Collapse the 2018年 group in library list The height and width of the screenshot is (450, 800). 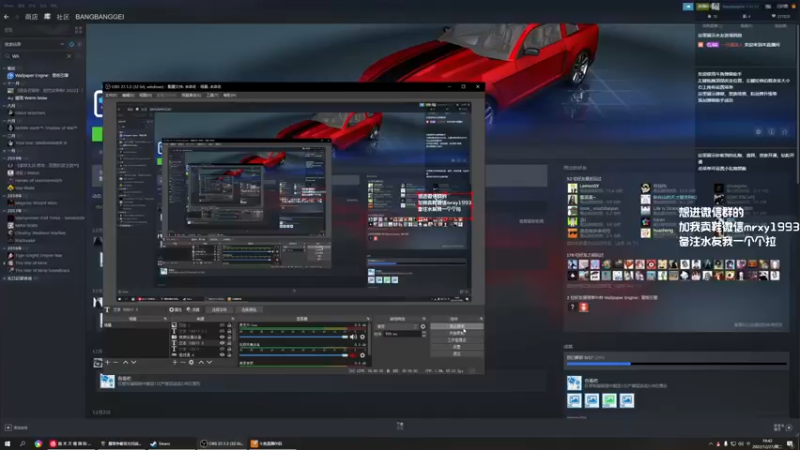point(5,196)
